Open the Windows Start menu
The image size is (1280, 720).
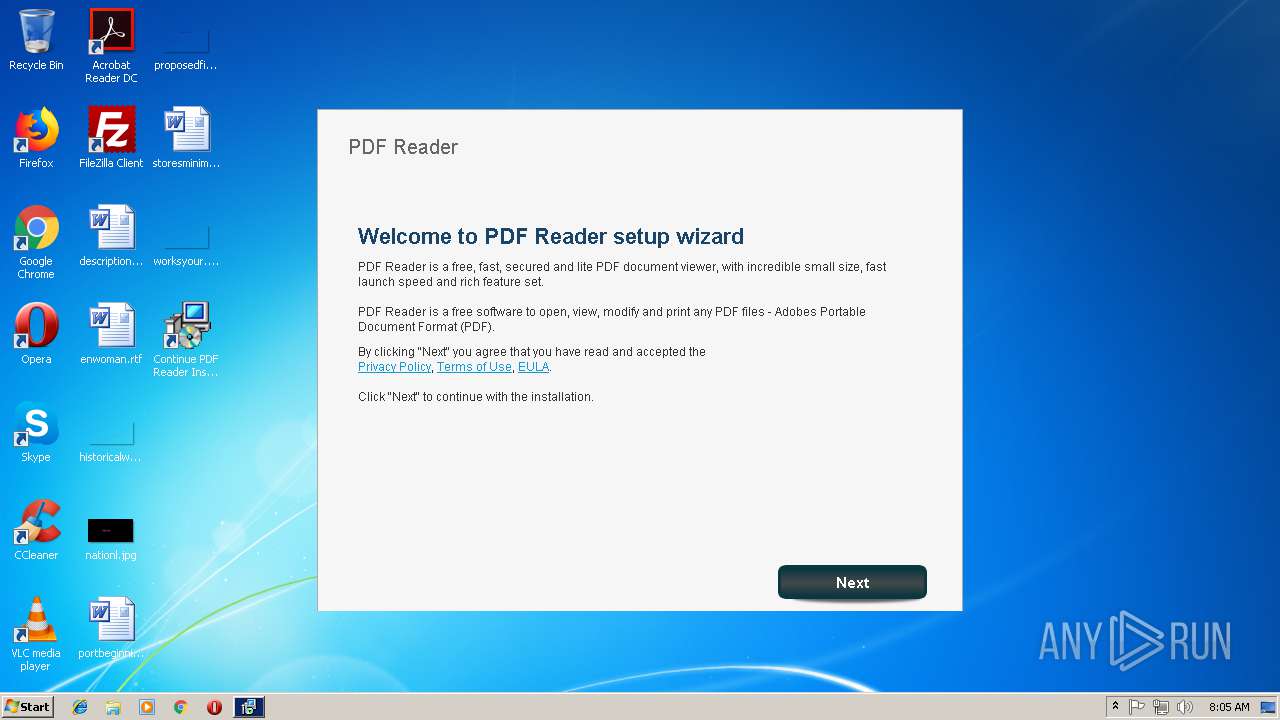click(28, 707)
